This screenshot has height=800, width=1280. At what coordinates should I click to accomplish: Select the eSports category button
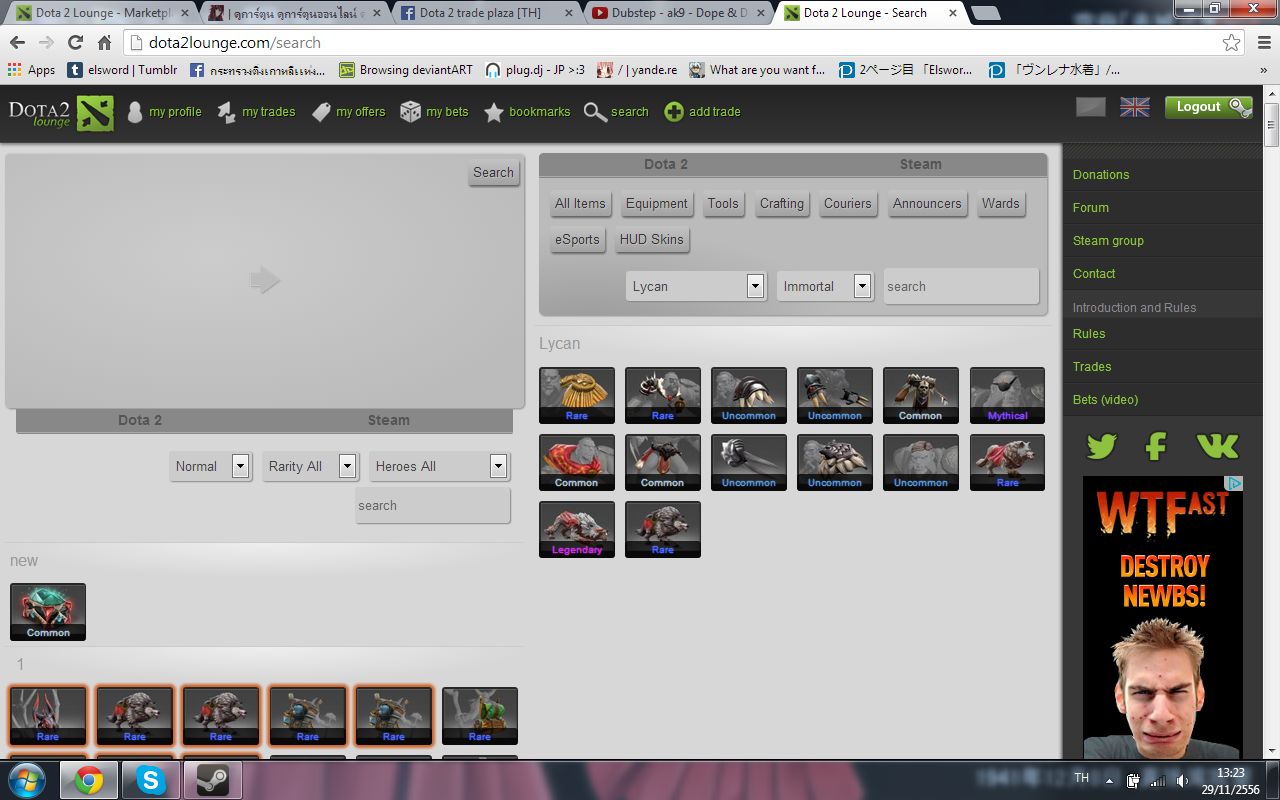coord(578,240)
